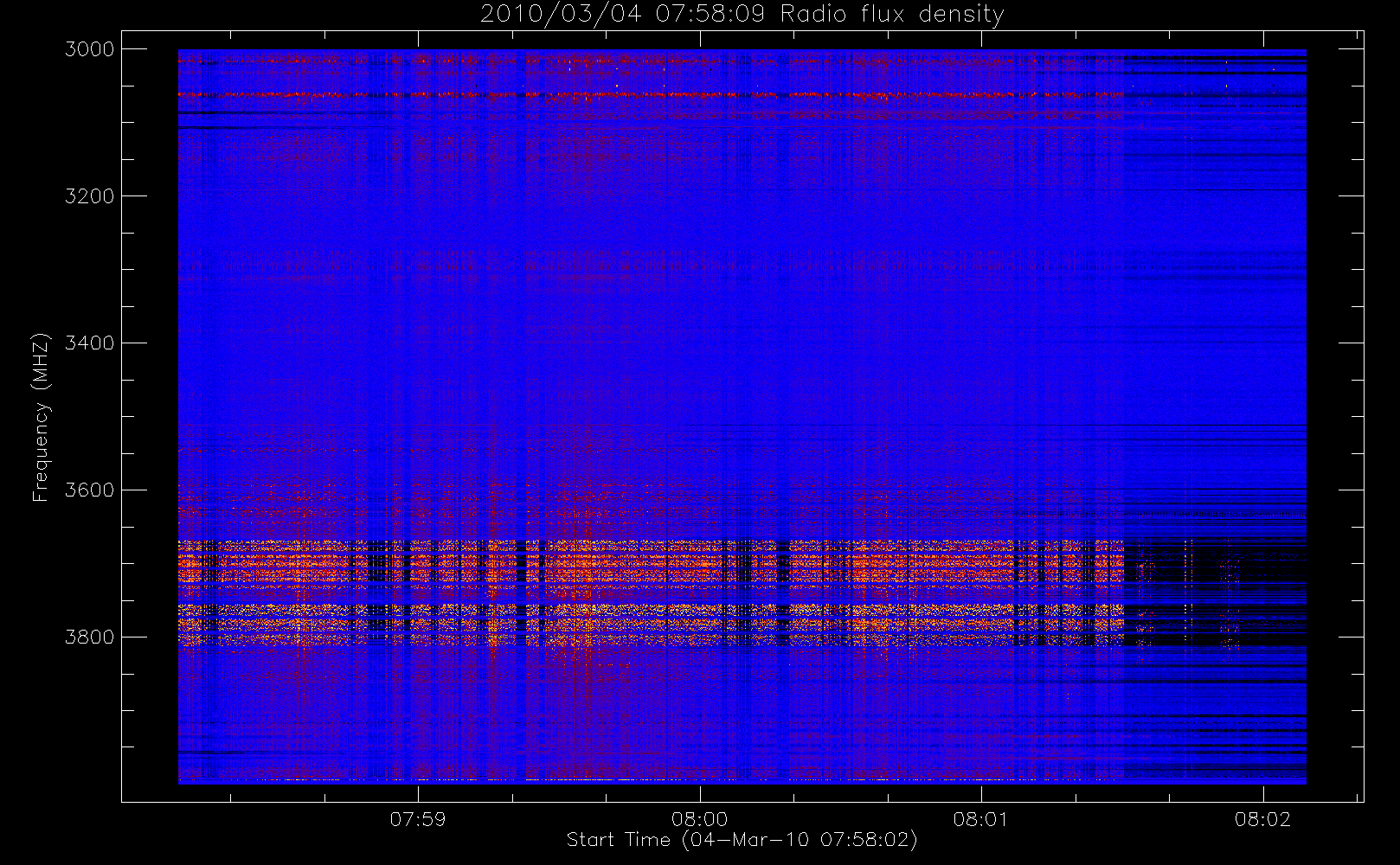The image size is (1400, 865).
Task: Click the '3200' frequency axis label
Action: (x=90, y=196)
